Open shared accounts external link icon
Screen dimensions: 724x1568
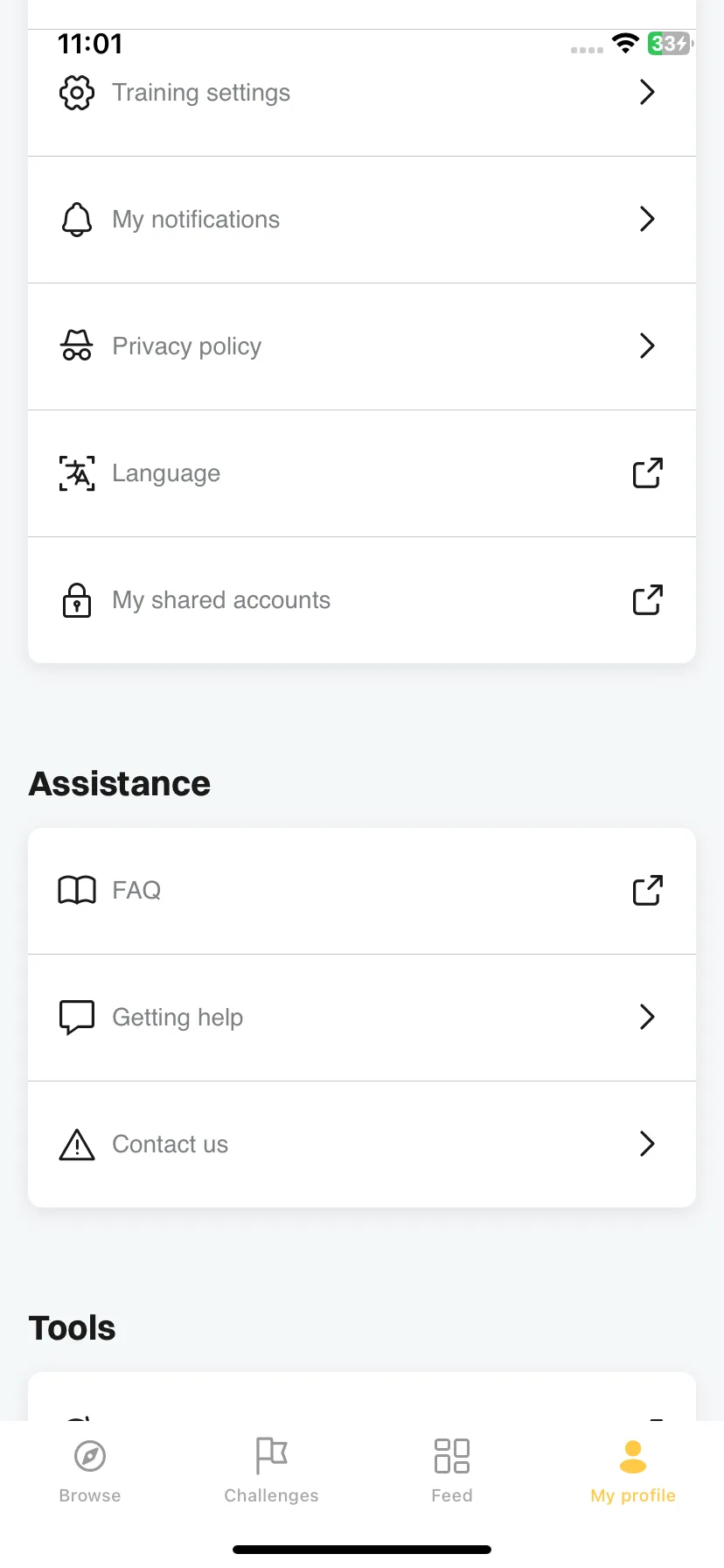click(x=648, y=600)
